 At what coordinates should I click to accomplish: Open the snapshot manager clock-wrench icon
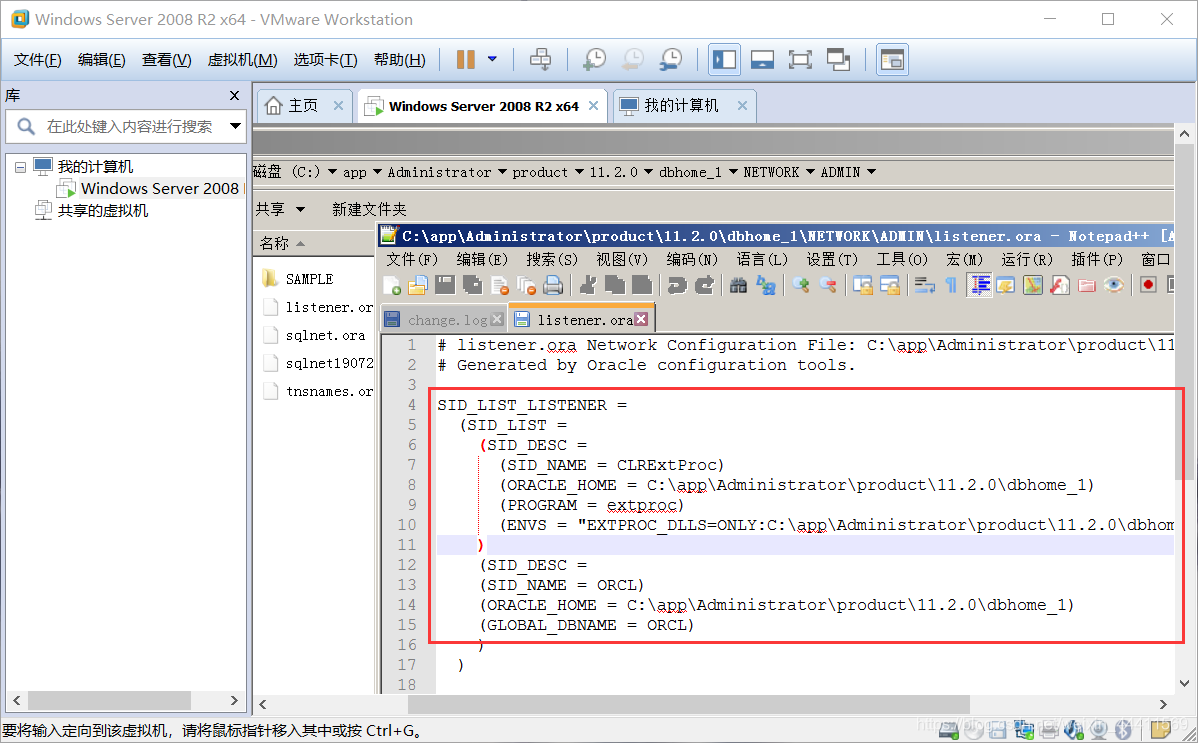tap(670, 60)
